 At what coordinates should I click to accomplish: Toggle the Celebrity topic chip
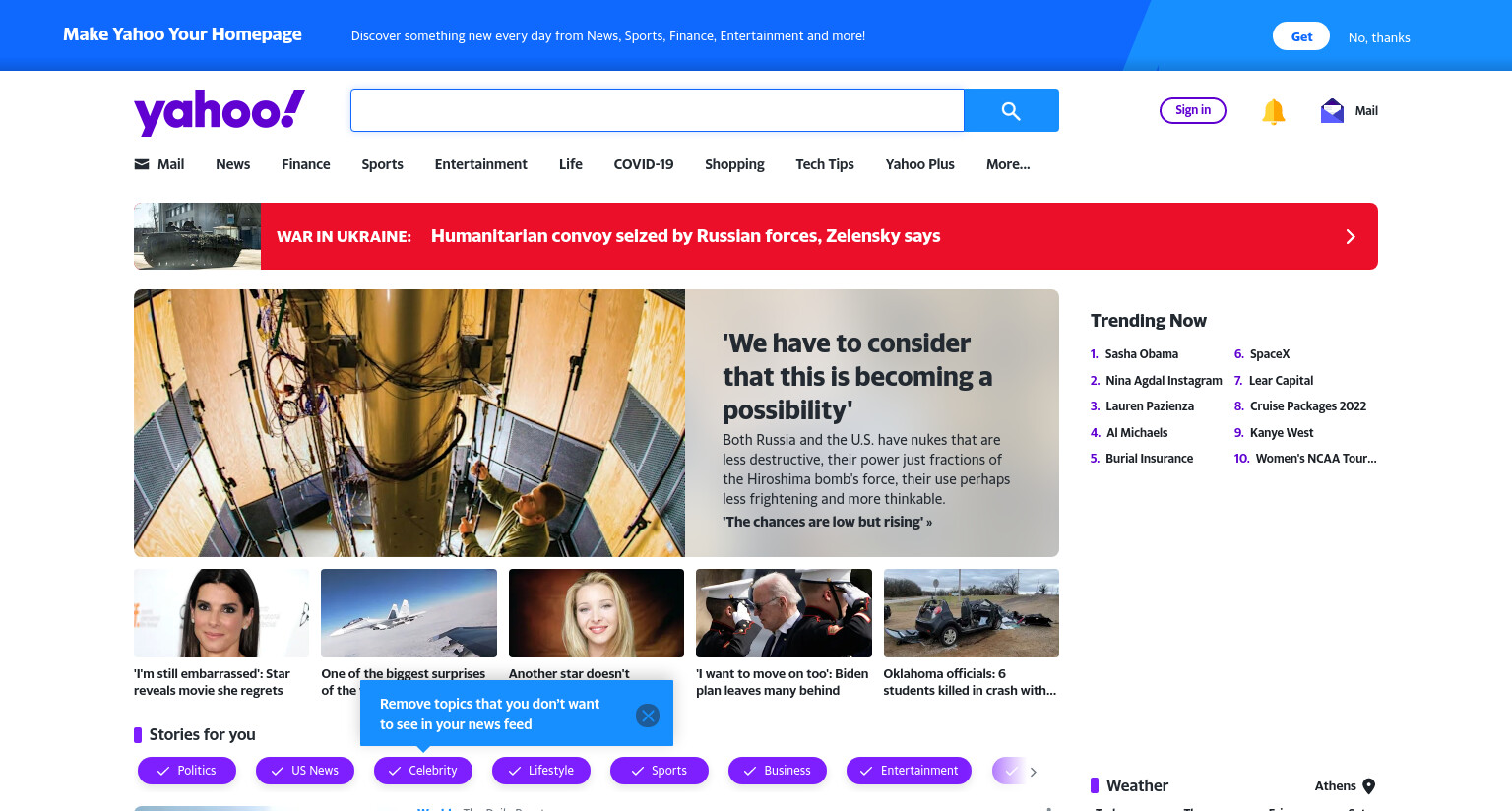423,771
